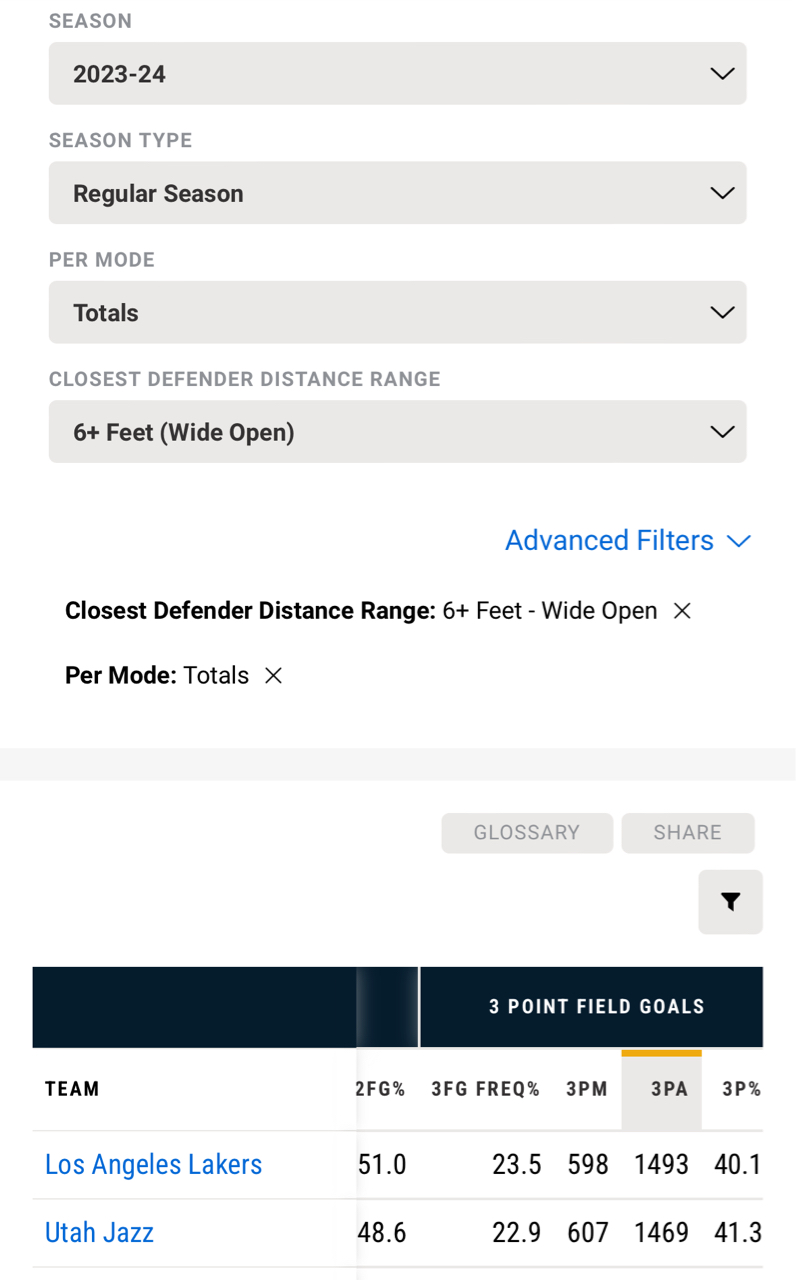
Task: Click the Lakers 3PA value 1493
Action: 661,1165
